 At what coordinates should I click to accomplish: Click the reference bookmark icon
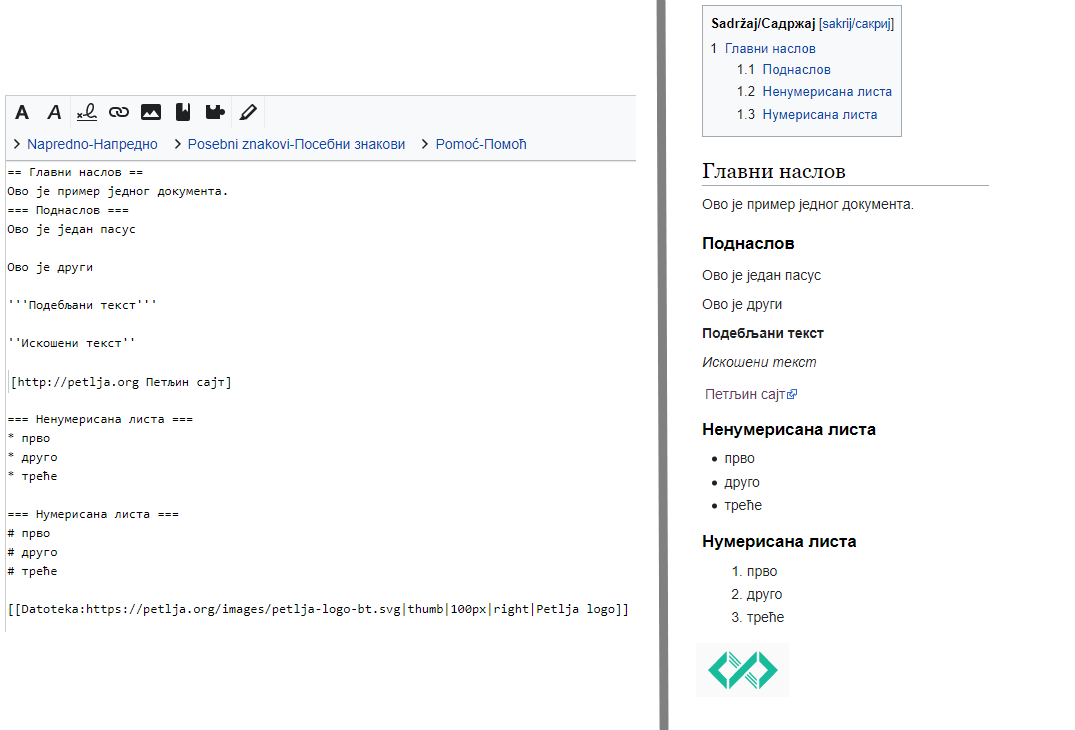183,112
